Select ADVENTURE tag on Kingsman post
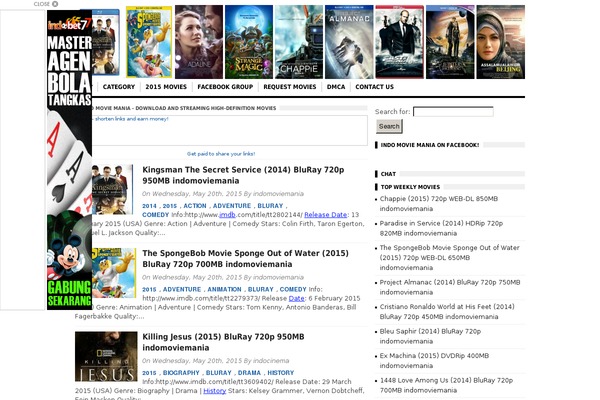The image size is (600, 400). pyautogui.click(x=232, y=206)
